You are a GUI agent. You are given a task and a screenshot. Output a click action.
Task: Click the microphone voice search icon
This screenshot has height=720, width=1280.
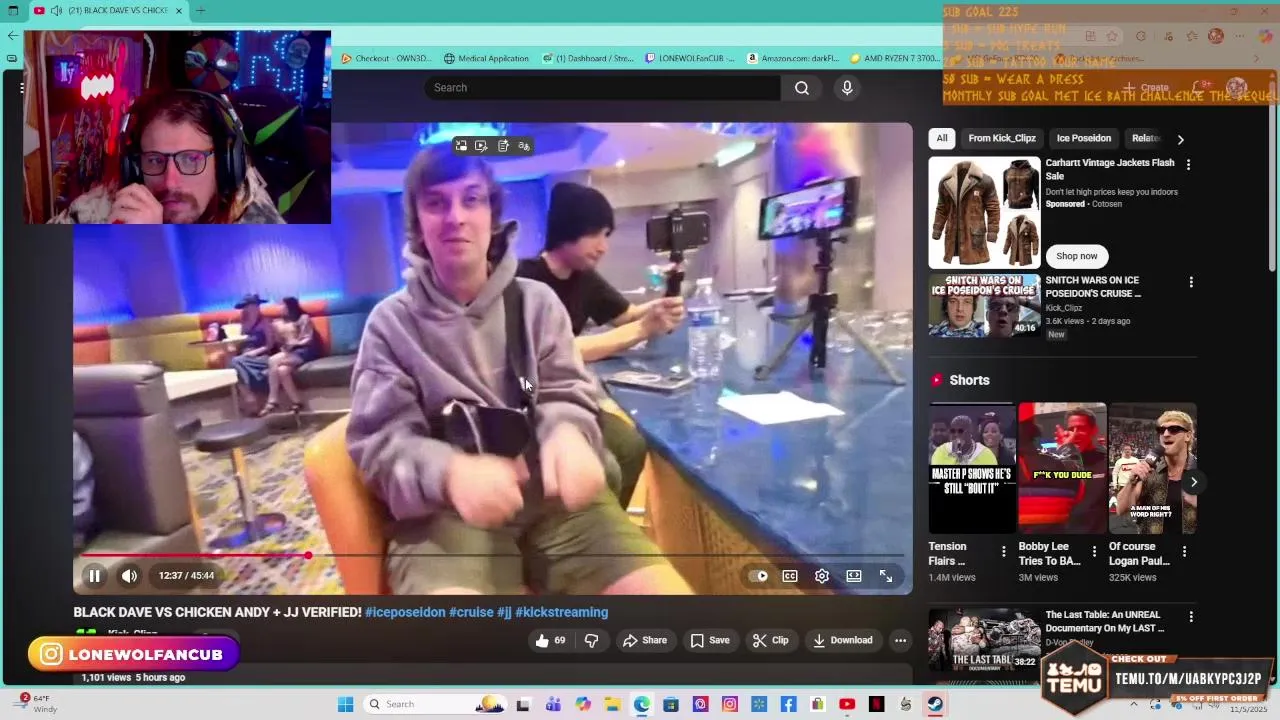point(847,88)
